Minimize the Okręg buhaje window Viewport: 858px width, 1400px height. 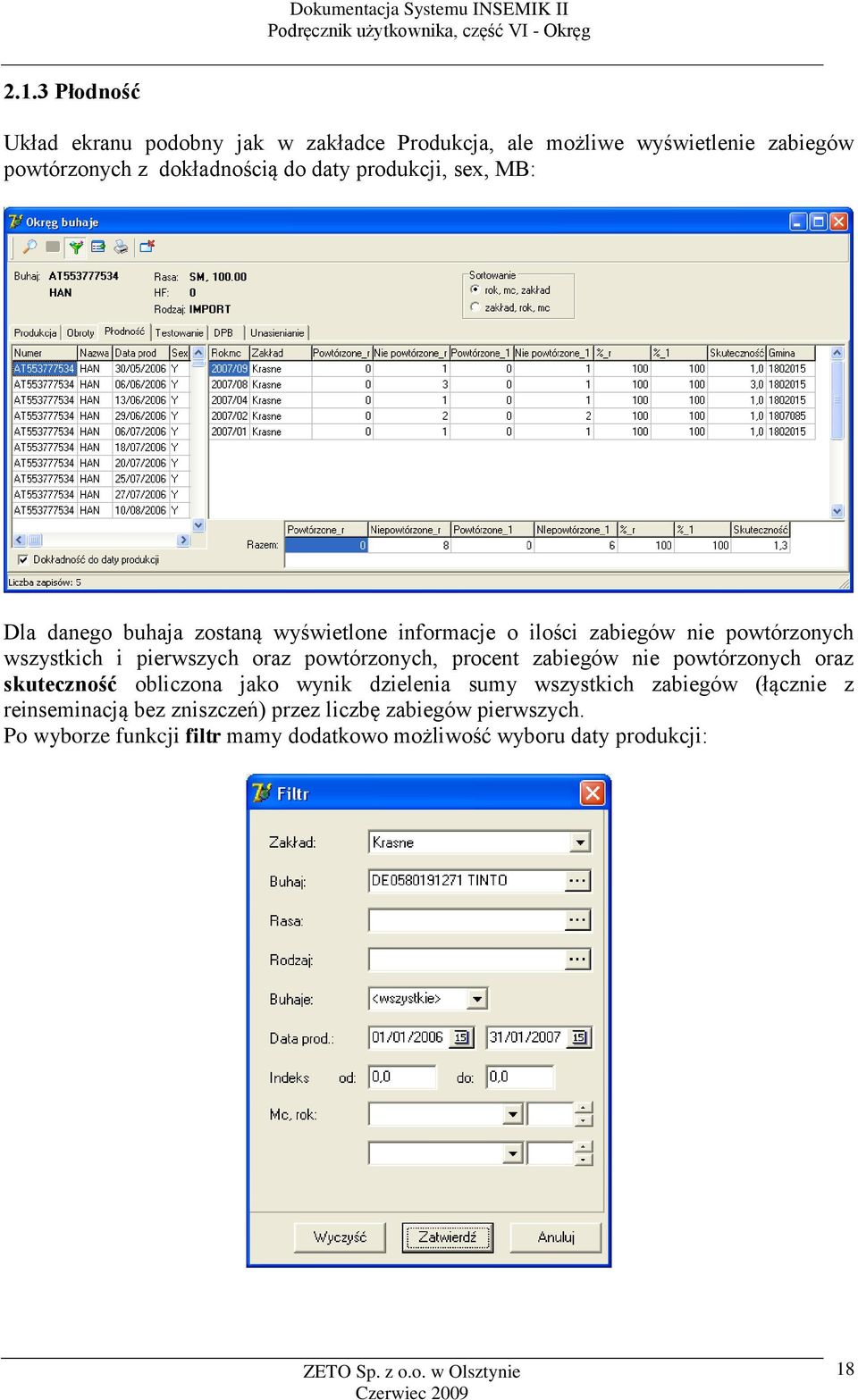pyautogui.click(x=798, y=222)
